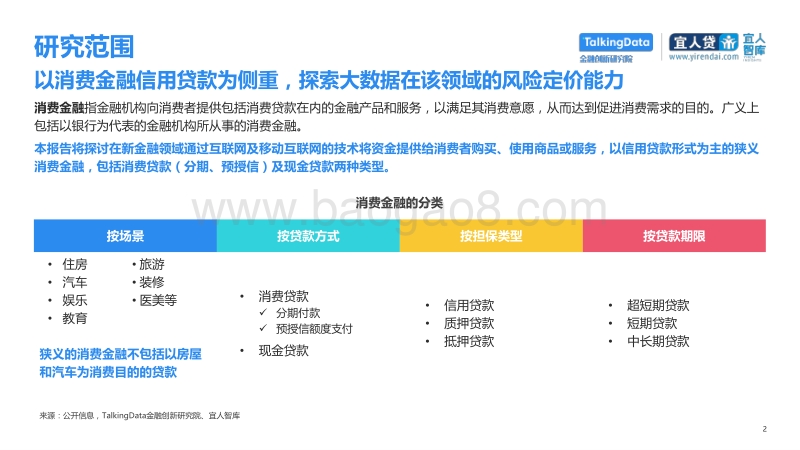Click the 金融创新研究院 text under TalkingData

606,59
